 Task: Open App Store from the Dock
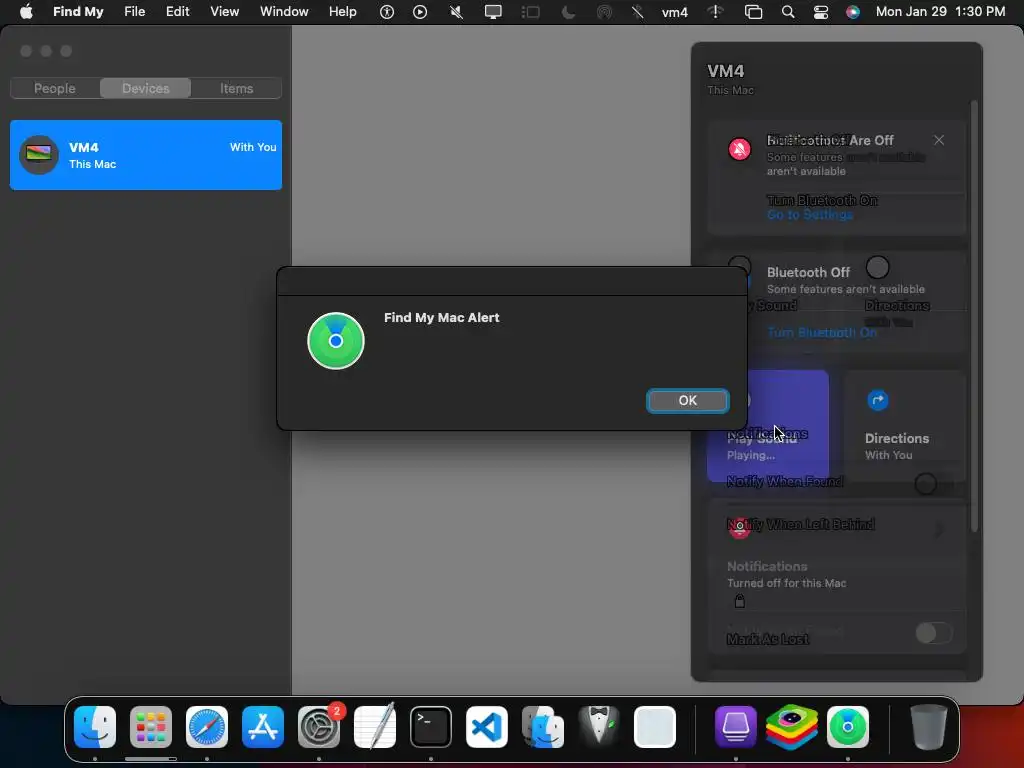263,727
